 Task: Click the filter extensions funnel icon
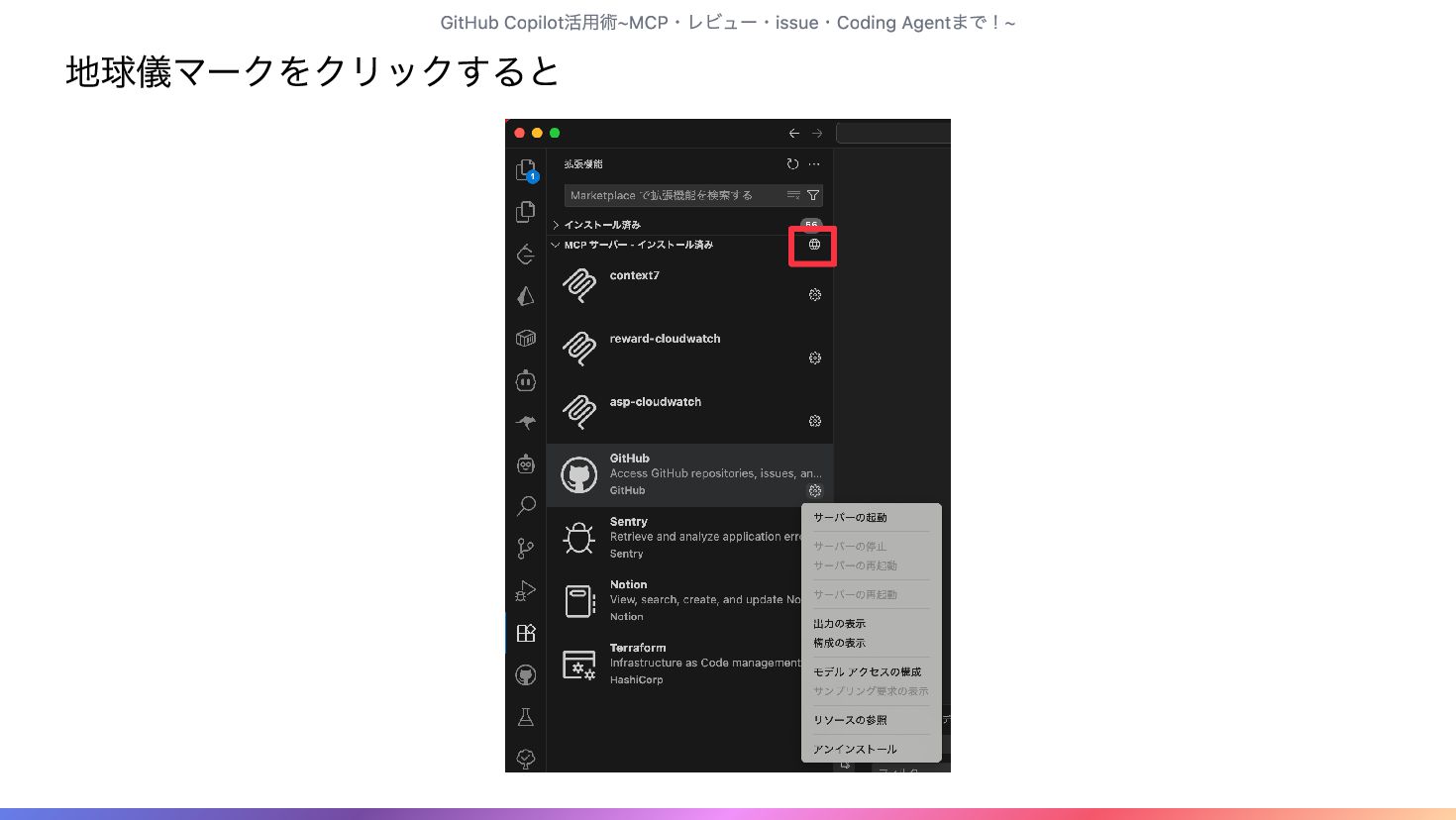point(813,195)
